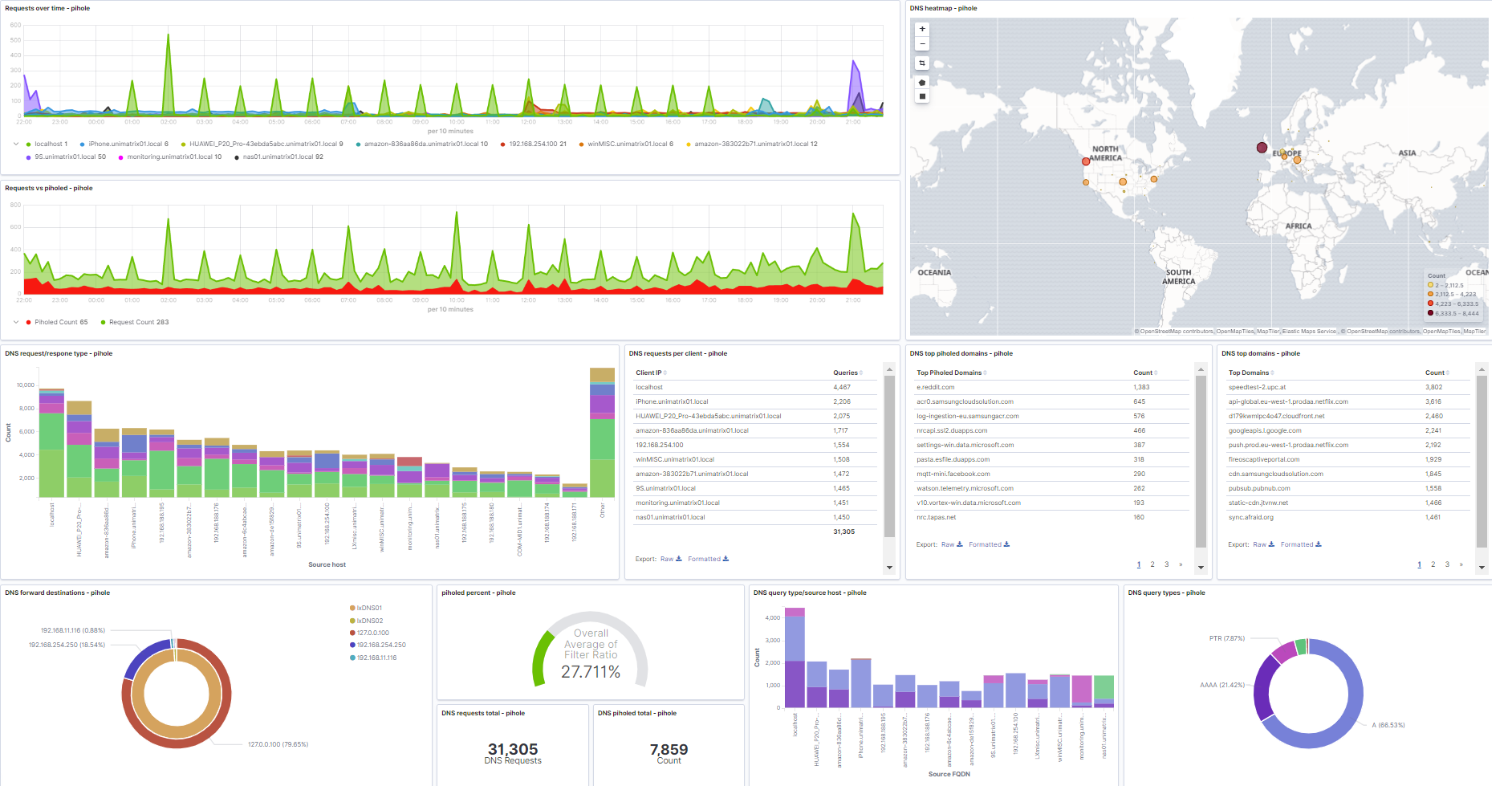Click the red heatmap marker in western North America

pos(1086,161)
